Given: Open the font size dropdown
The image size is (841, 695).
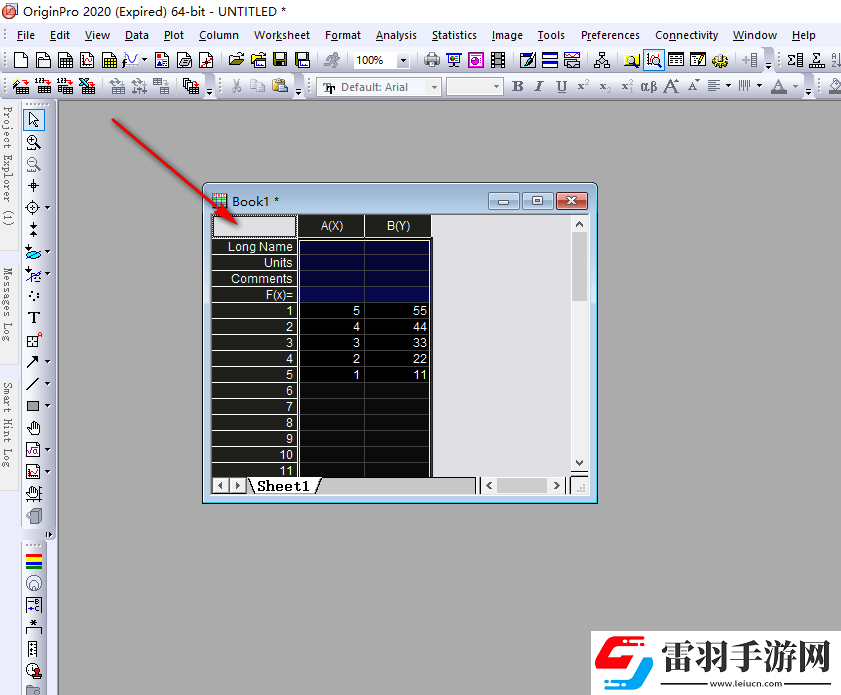Looking at the screenshot, I should pyautogui.click(x=496, y=87).
